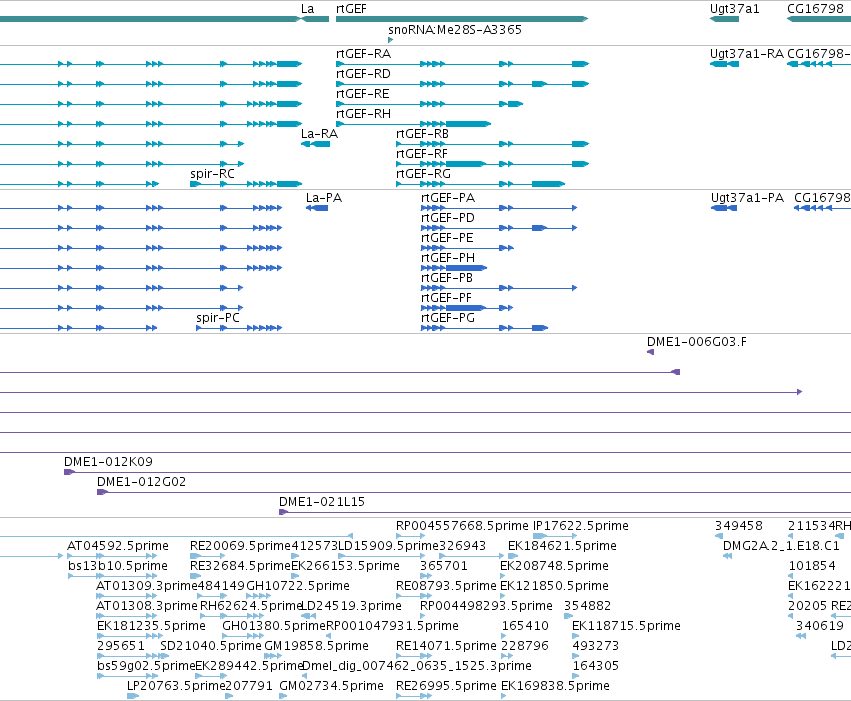
Task: Click the 340619 EST label
Action: (x=820, y=626)
